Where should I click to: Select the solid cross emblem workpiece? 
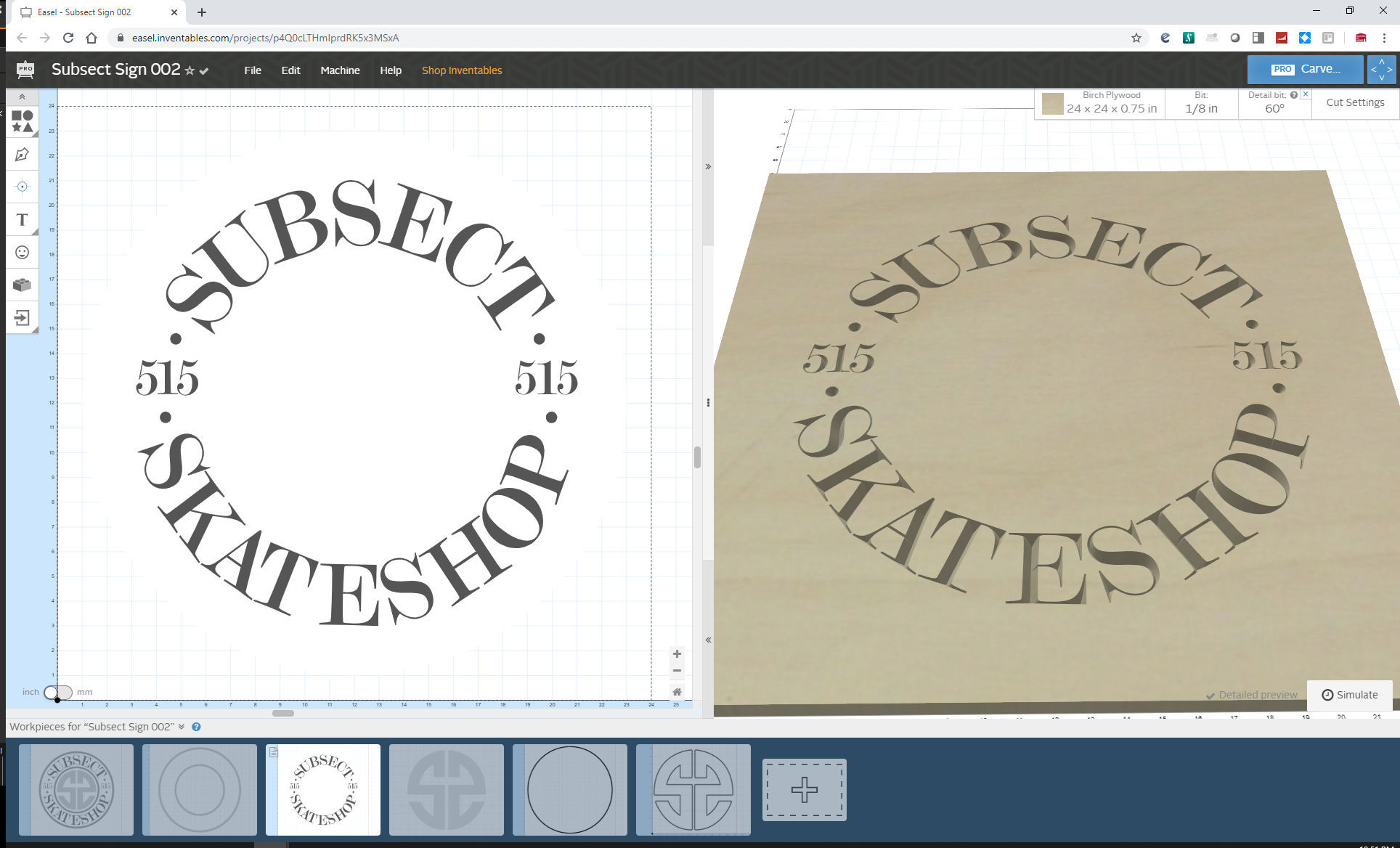coord(447,790)
